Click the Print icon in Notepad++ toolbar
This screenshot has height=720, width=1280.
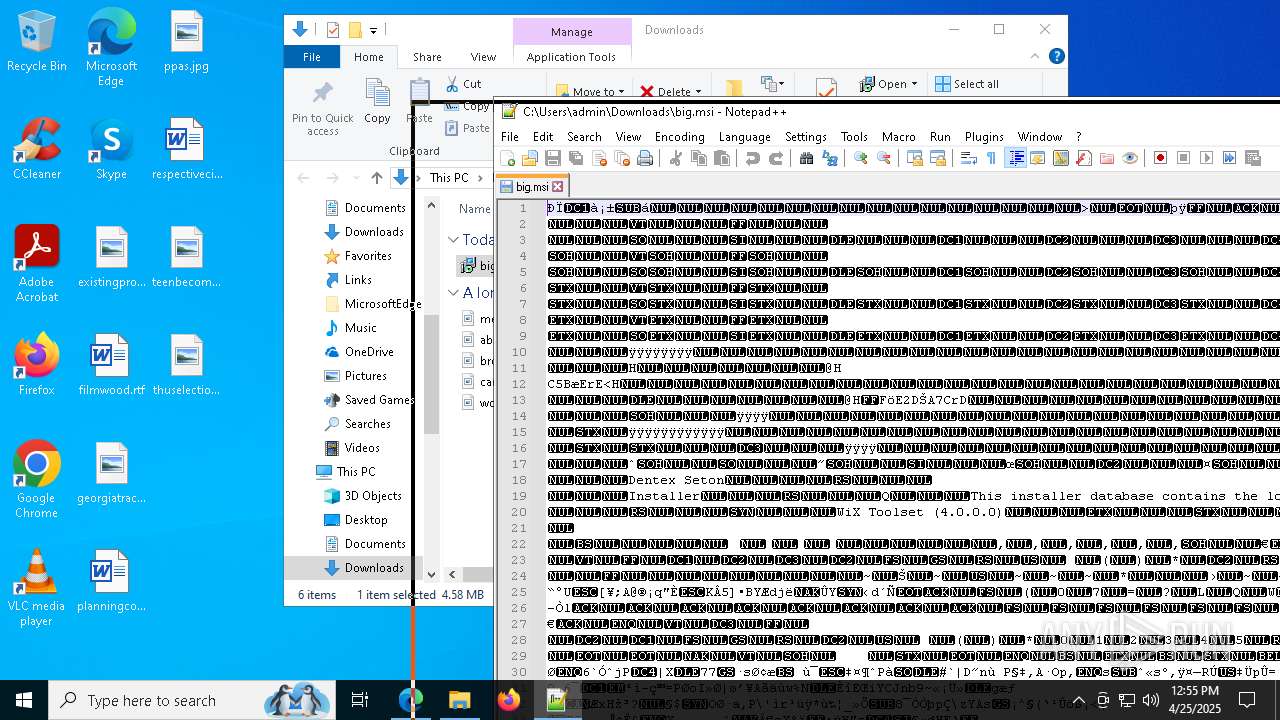645,158
